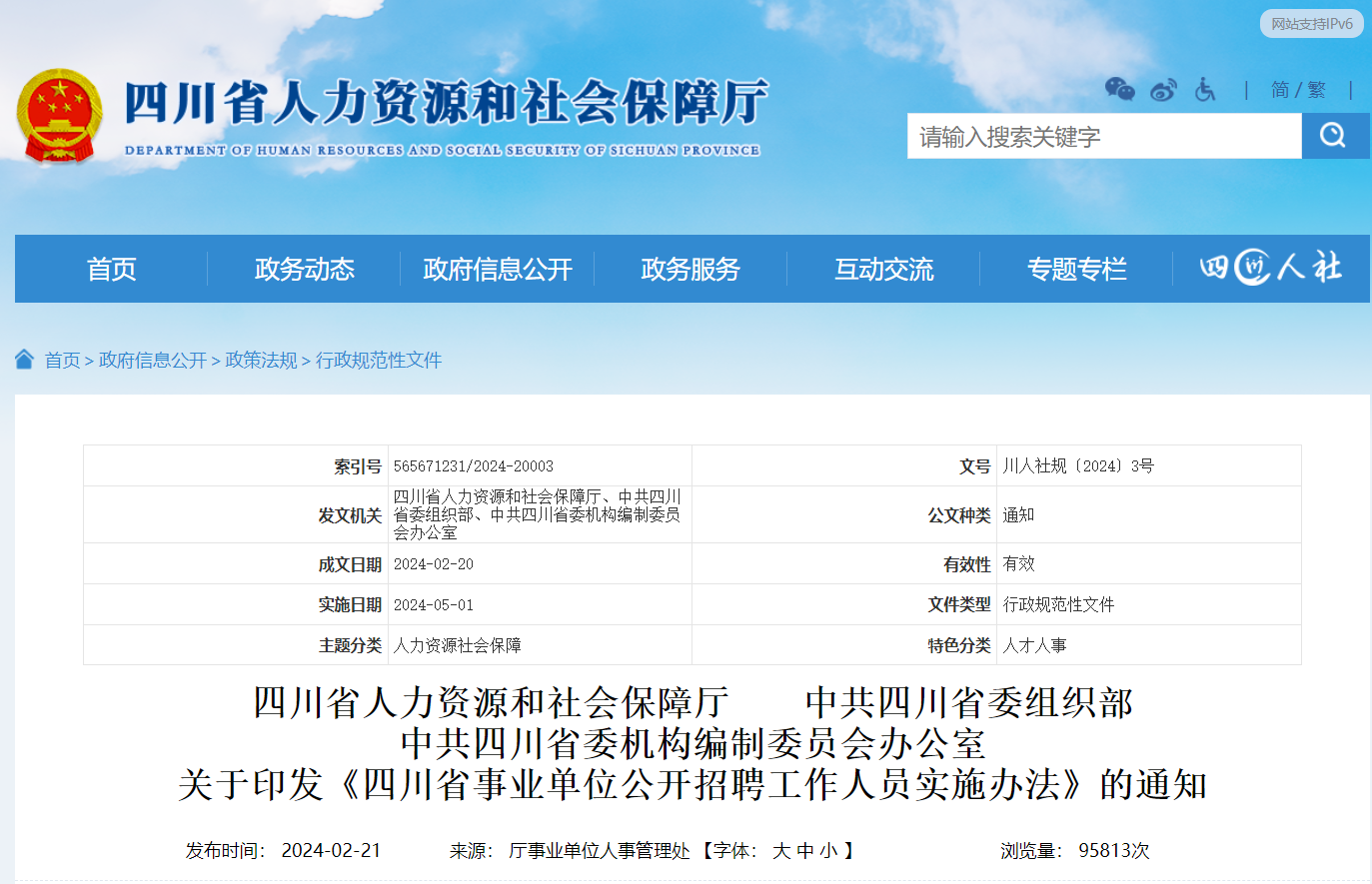Viewport: 1372px width, 884px height.
Task: Focus the search keyword input field
Action: click(x=1104, y=136)
